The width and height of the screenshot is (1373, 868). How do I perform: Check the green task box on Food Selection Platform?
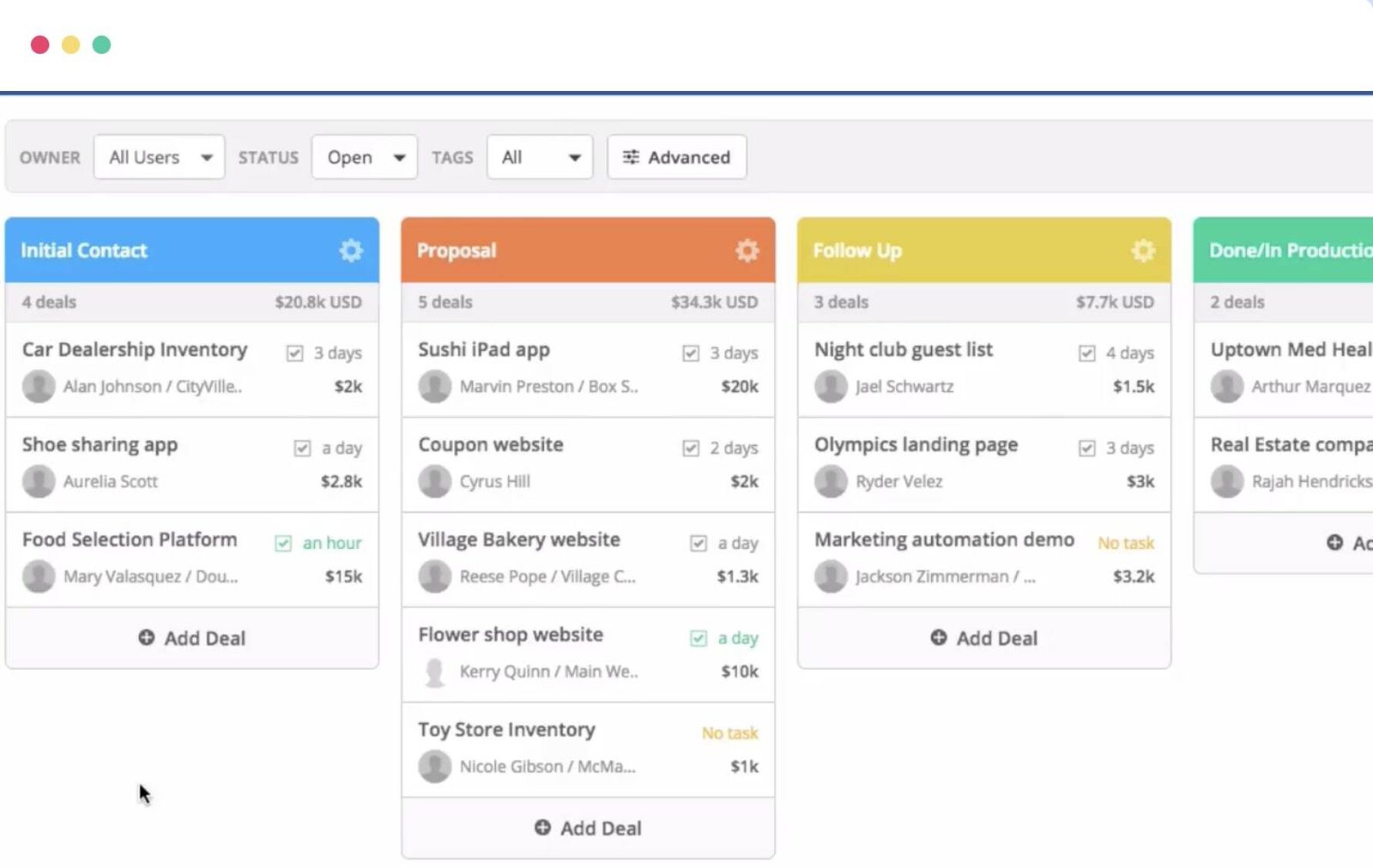coord(283,544)
